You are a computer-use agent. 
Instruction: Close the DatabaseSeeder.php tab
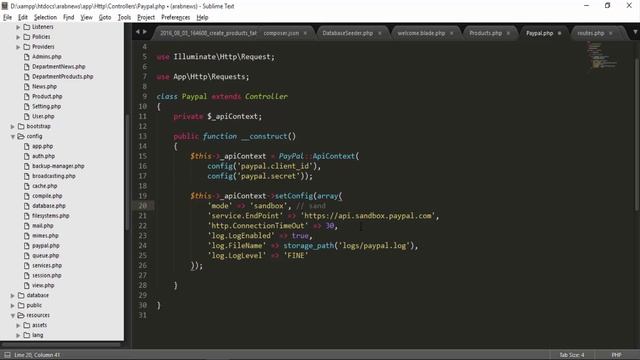coord(380,33)
